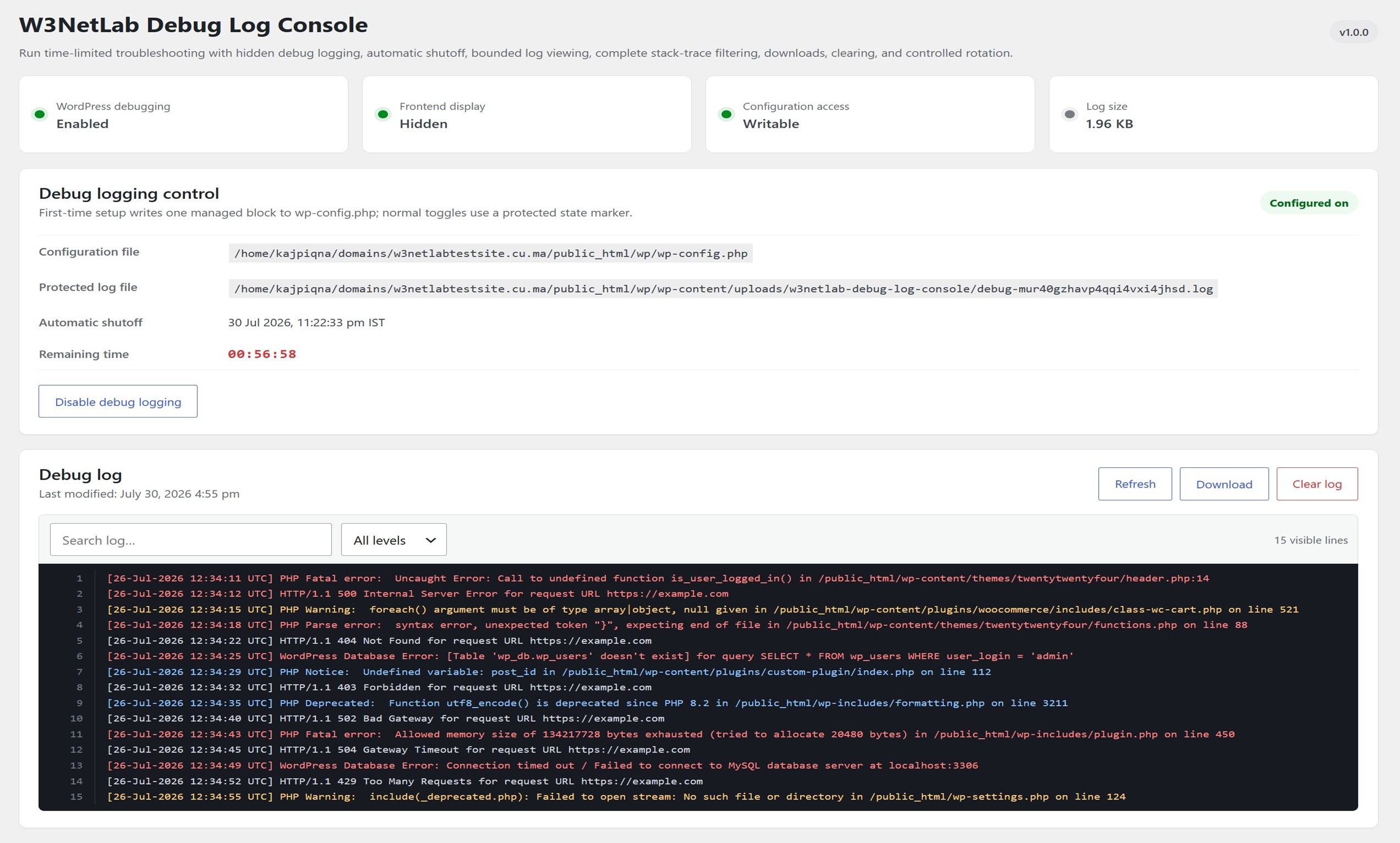1400x843 pixels.
Task: Click log line 8 403 Forbidden
Action: point(379,687)
